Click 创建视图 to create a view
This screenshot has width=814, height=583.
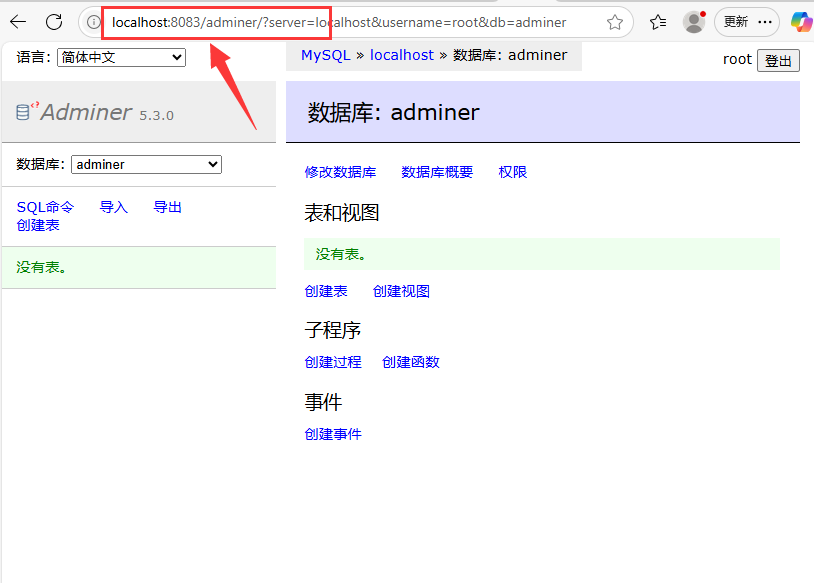click(404, 291)
